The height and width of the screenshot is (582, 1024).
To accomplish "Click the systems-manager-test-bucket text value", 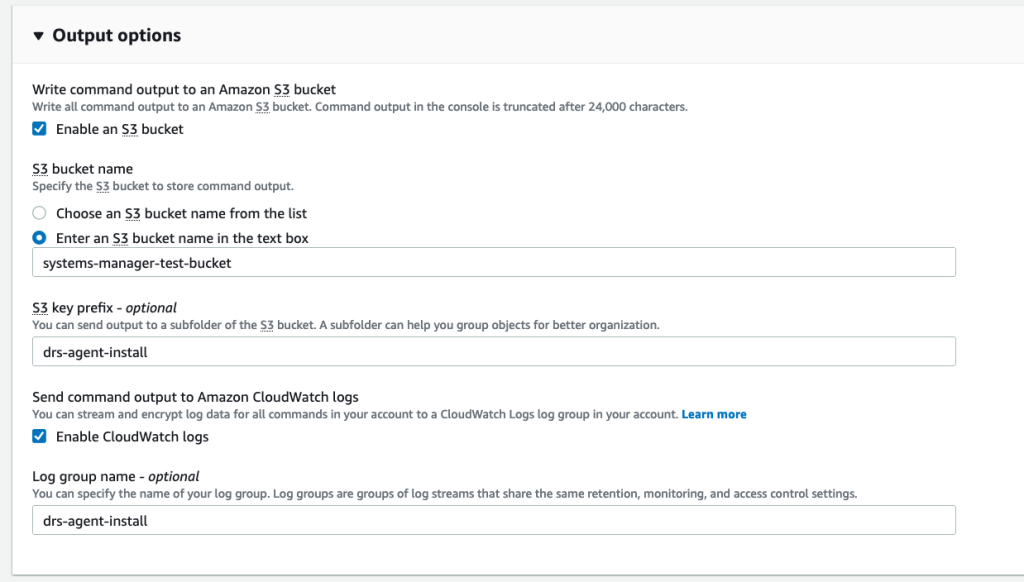I will pos(134,262).
